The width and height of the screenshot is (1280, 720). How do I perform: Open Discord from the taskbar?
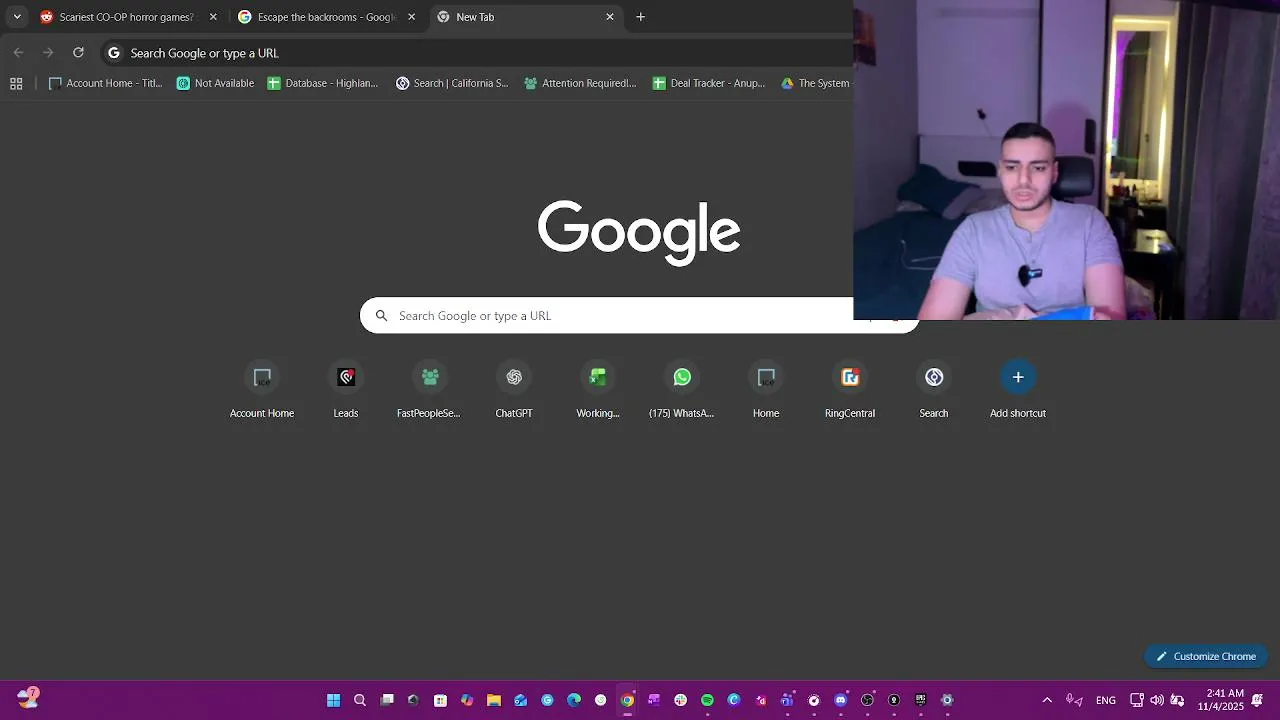(841, 700)
